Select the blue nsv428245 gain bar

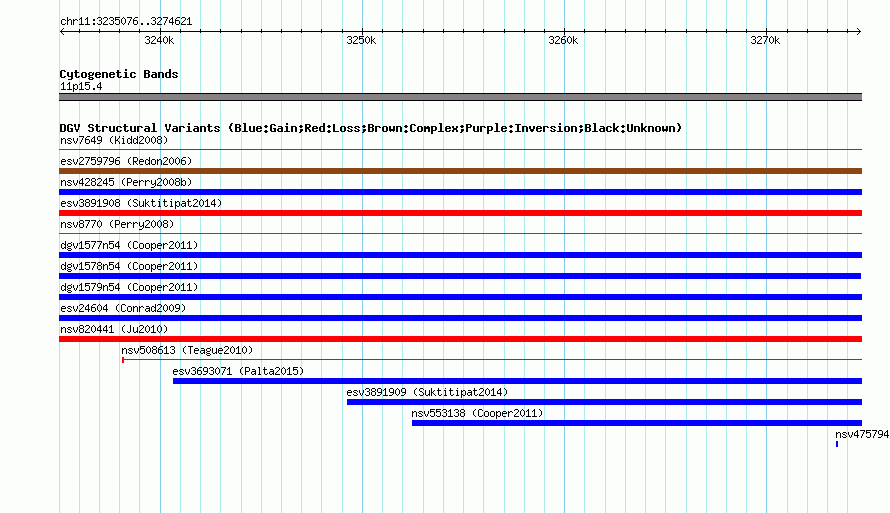pos(460,192)
